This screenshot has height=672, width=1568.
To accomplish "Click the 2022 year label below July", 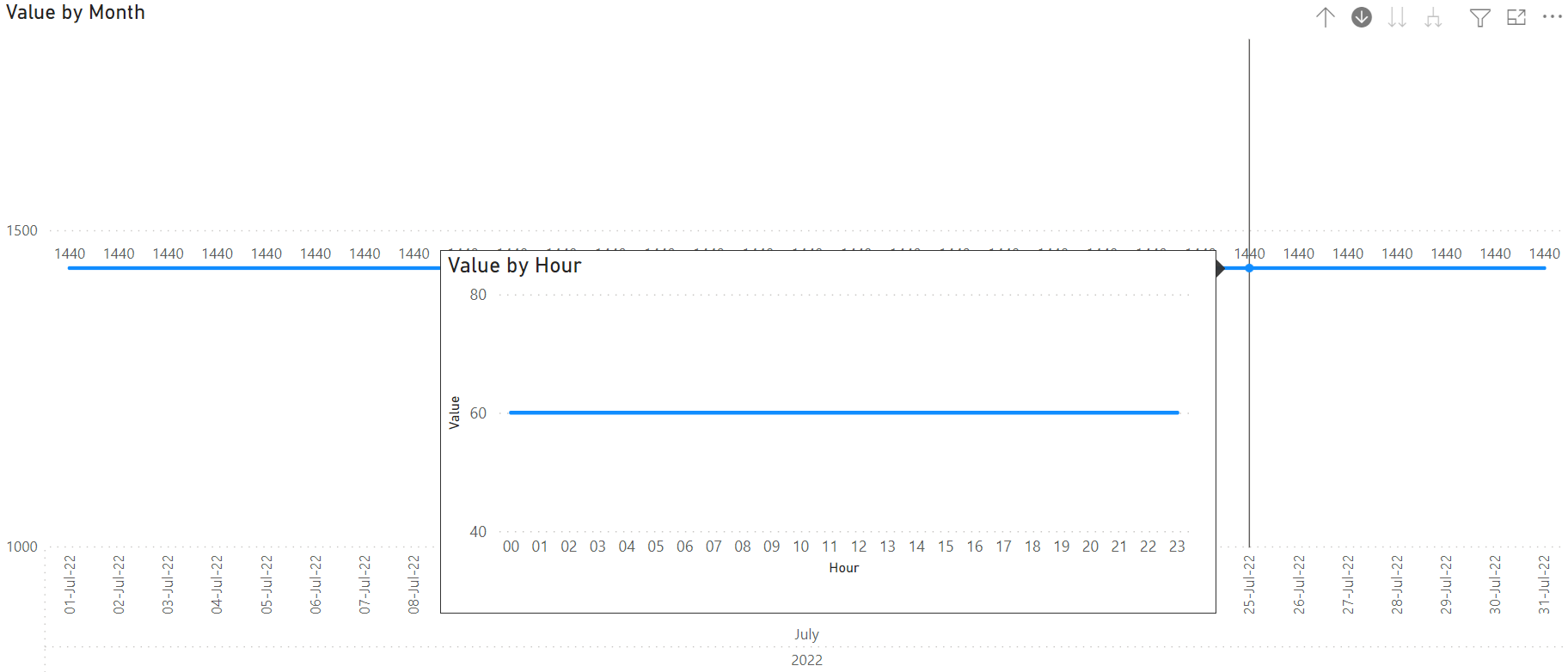I will pyautogui.click(x=806, y=660).
